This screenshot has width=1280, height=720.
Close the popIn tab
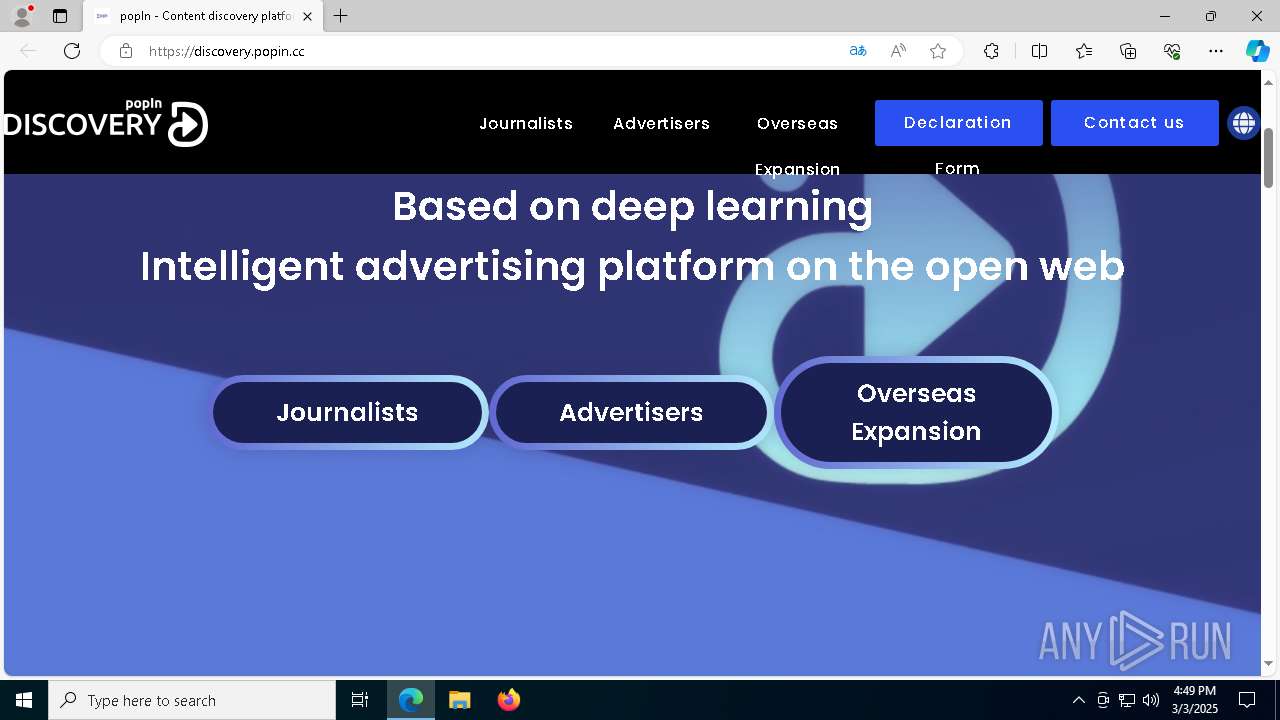(308, 16)
